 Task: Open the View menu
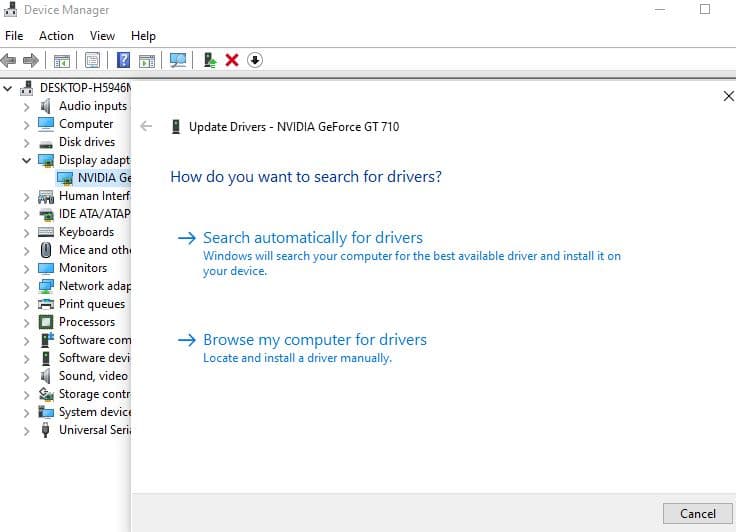tap(102, 36)
